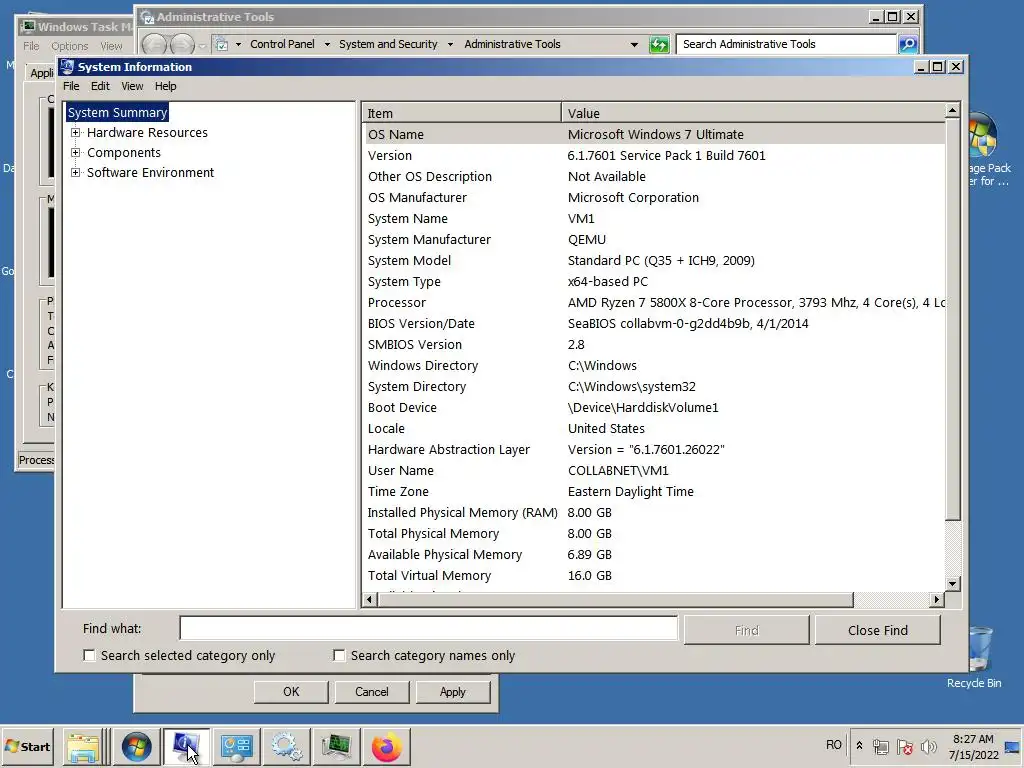Open the File menu in System Information

pos(71,86)
